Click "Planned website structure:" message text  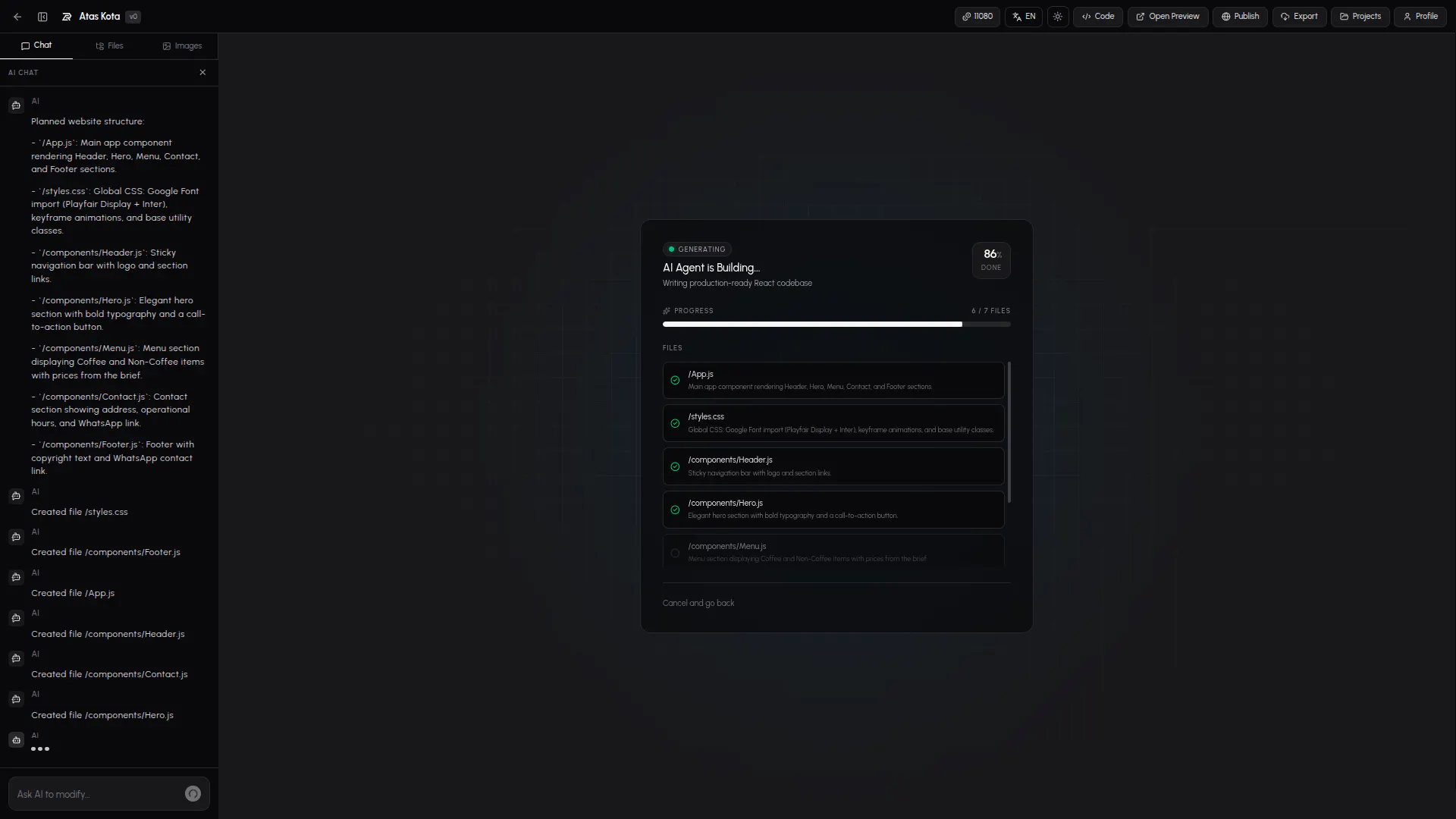(87, 121)
